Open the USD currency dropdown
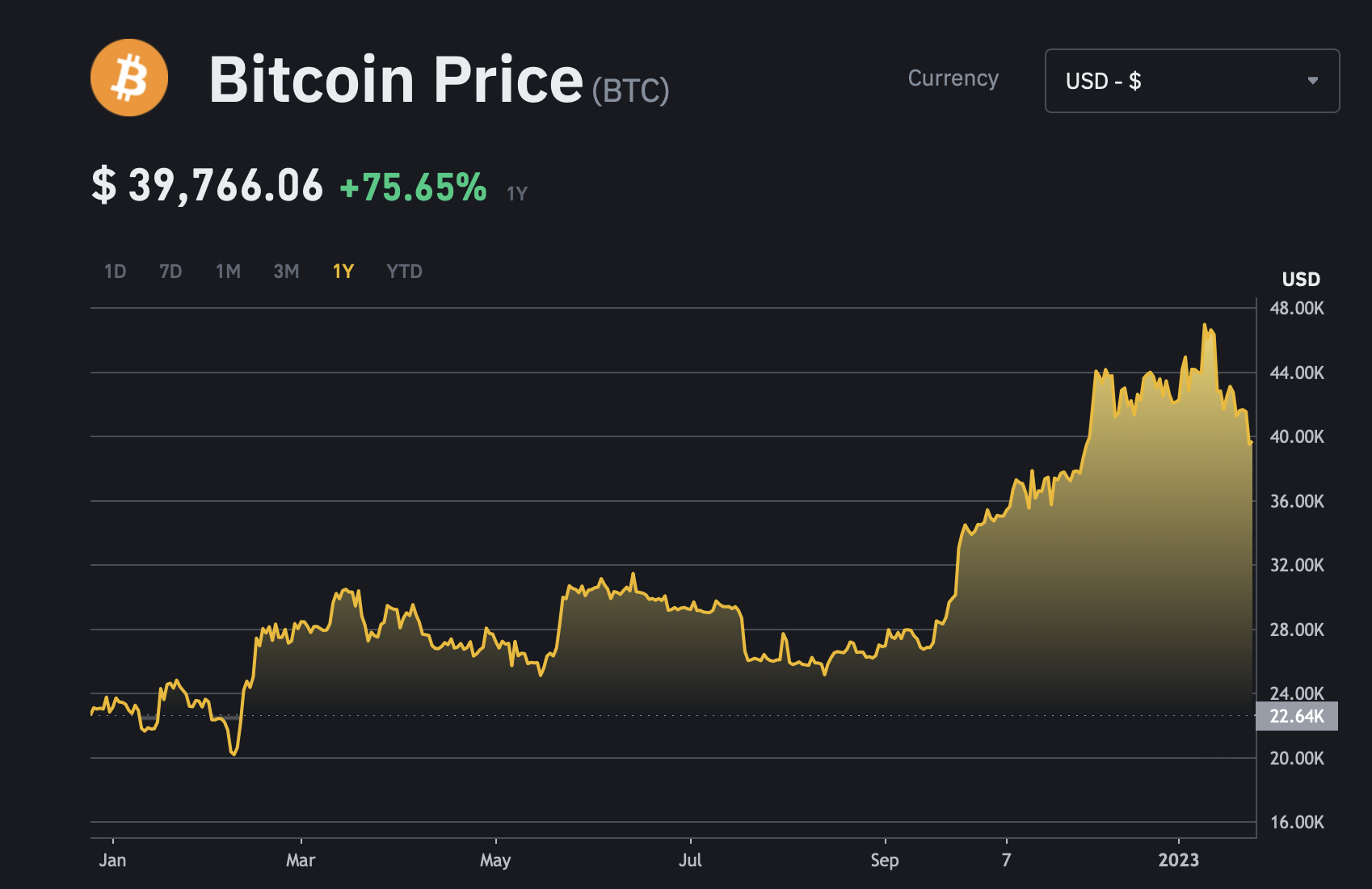The height and width of the screenshot is (889, 1372). 1191,81
